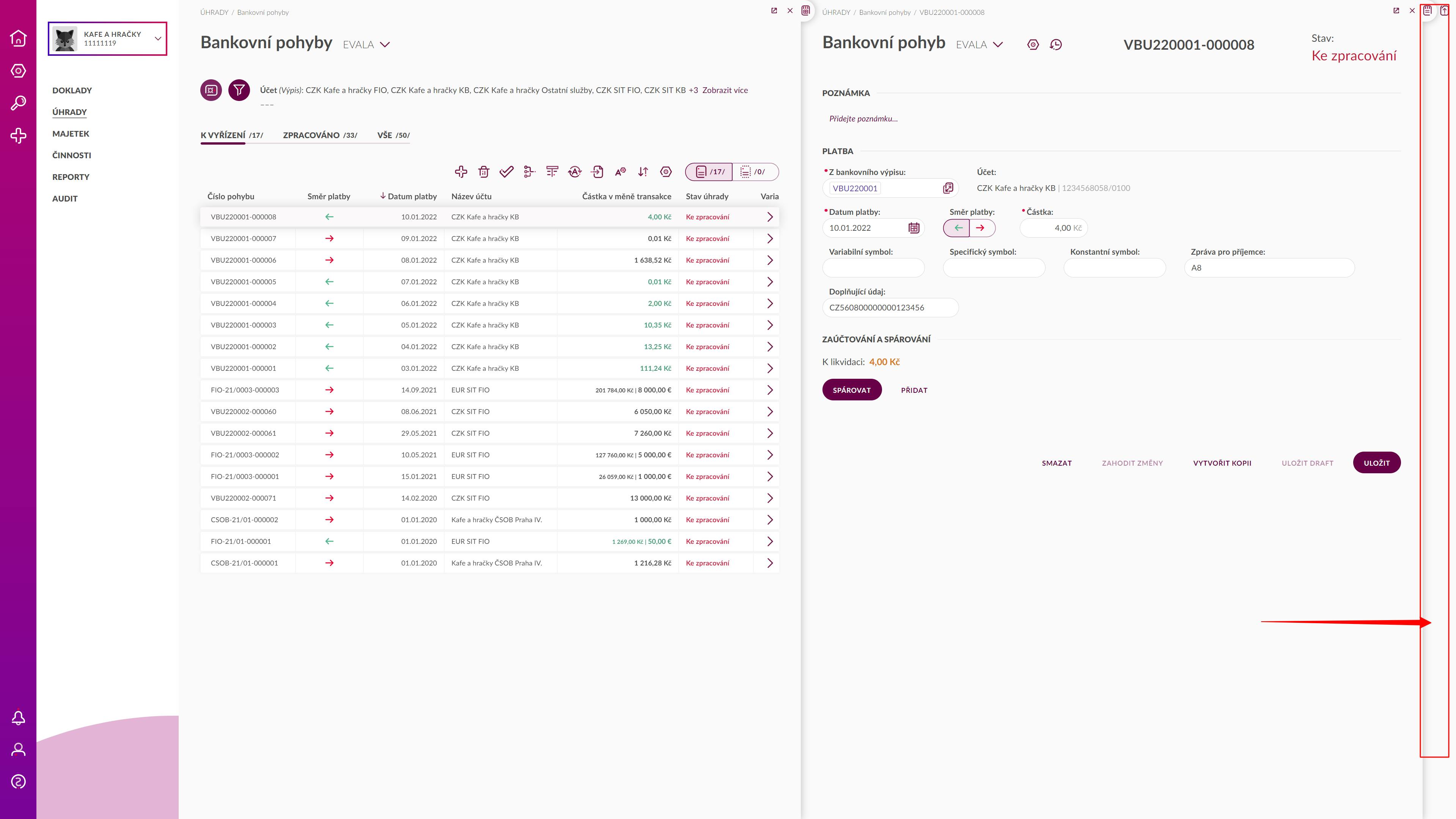This screenshot has width=1456, height=819.
Task: Expand EVALA dropdown in list header
Action: point(385,45)
